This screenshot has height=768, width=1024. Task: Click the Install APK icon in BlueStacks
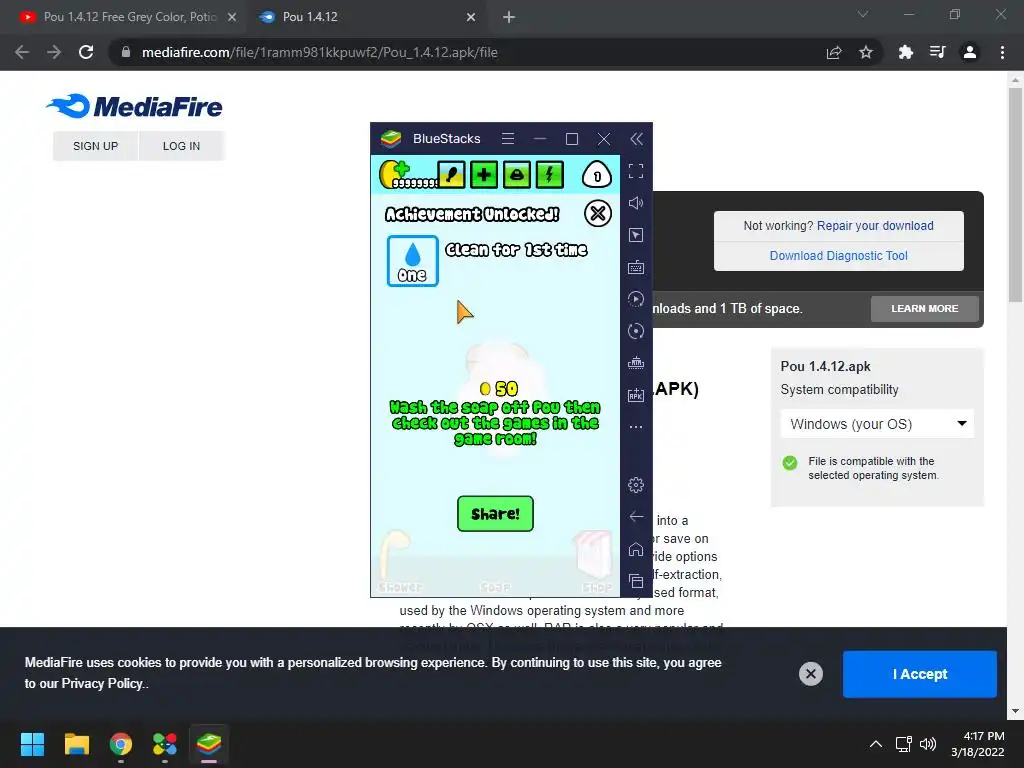(x=636, y=395)
